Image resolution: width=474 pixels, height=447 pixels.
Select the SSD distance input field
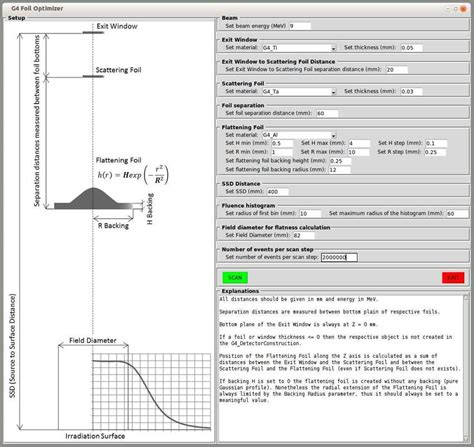277,192
